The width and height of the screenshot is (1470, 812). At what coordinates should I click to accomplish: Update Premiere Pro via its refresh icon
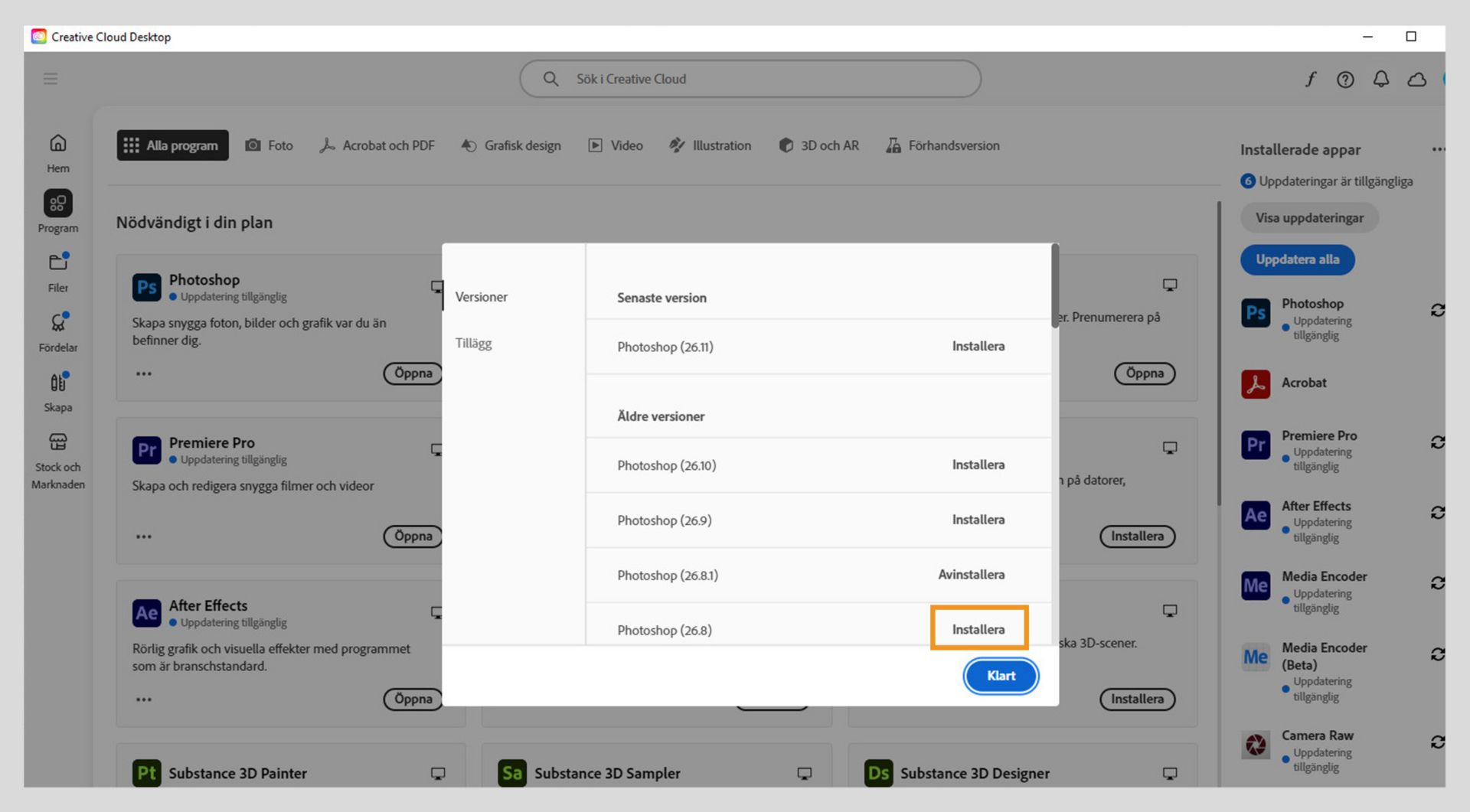click(1437, 442)
